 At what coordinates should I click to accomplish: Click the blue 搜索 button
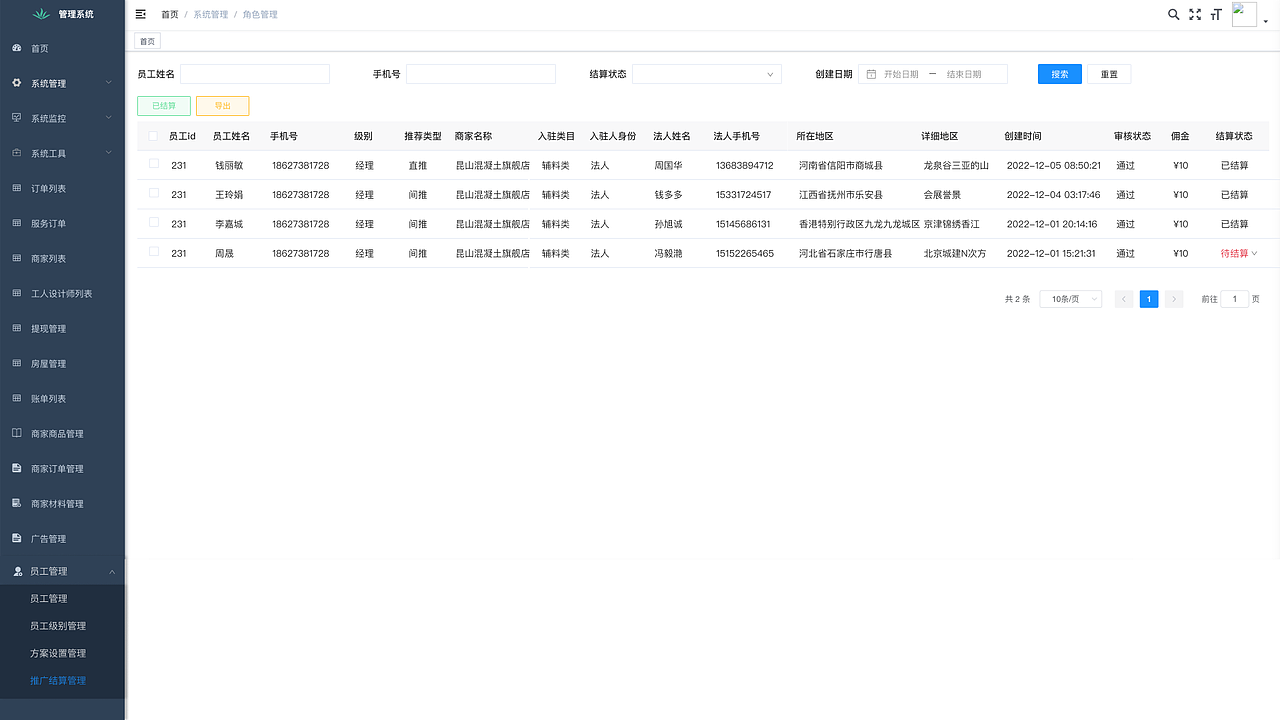tap(1060, 74)
